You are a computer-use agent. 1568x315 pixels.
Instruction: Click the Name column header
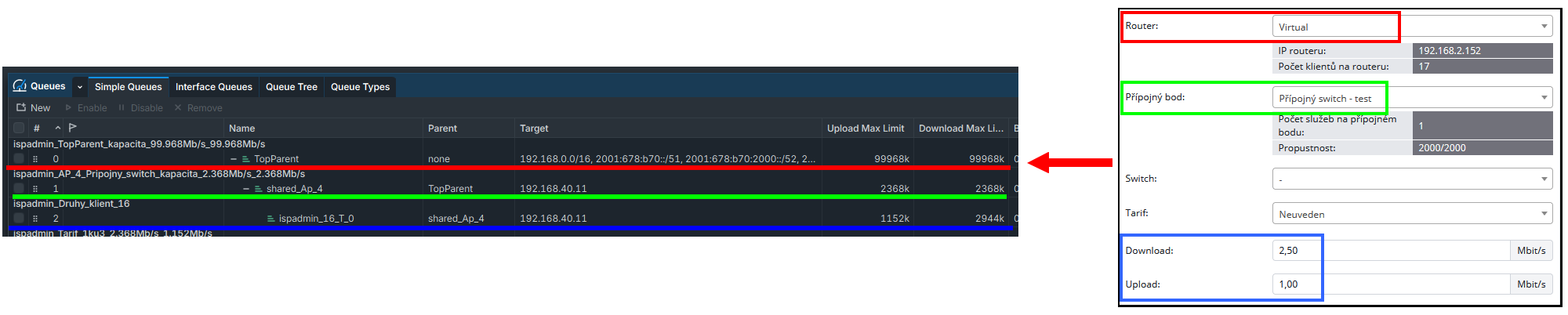(241, 129)
